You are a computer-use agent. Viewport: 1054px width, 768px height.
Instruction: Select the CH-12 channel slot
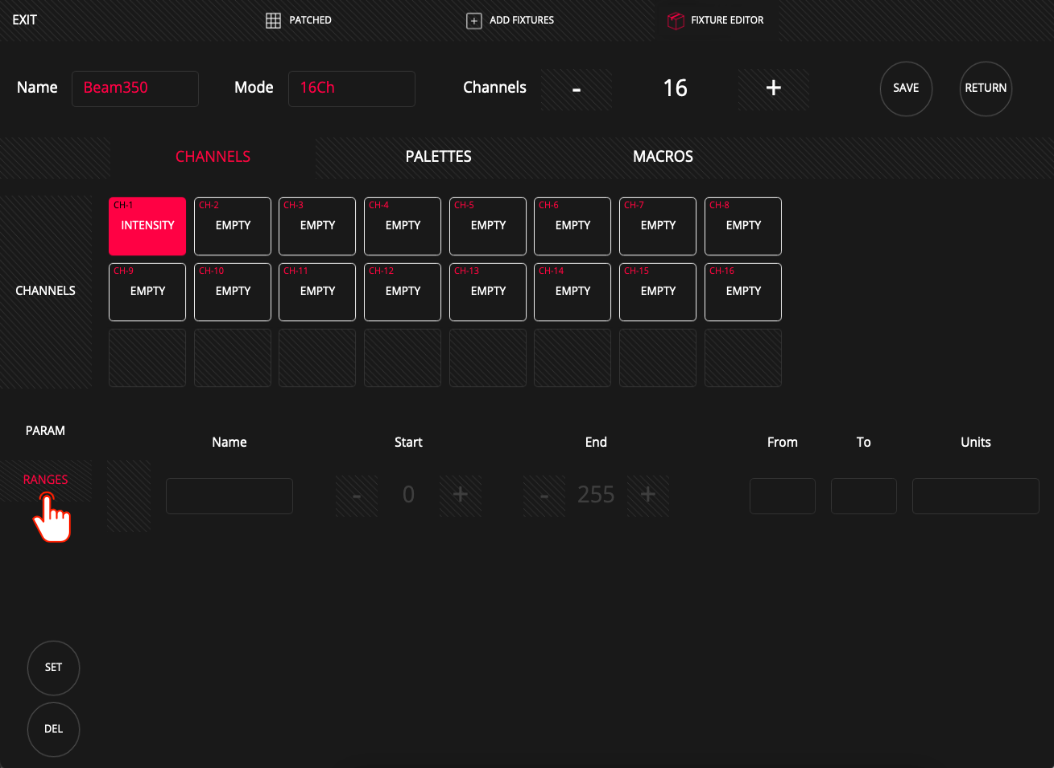click(403, 292)
